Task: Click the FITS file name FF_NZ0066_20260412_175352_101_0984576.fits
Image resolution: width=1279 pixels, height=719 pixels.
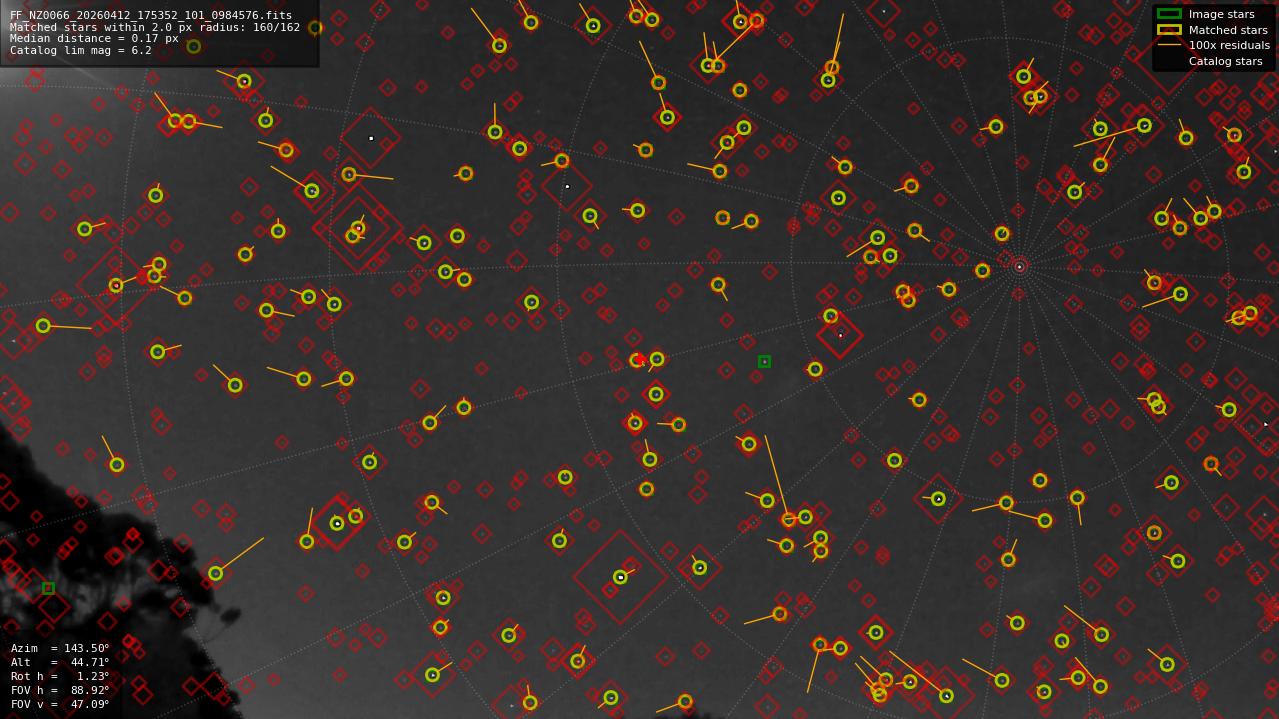Action: pos(151,16)
